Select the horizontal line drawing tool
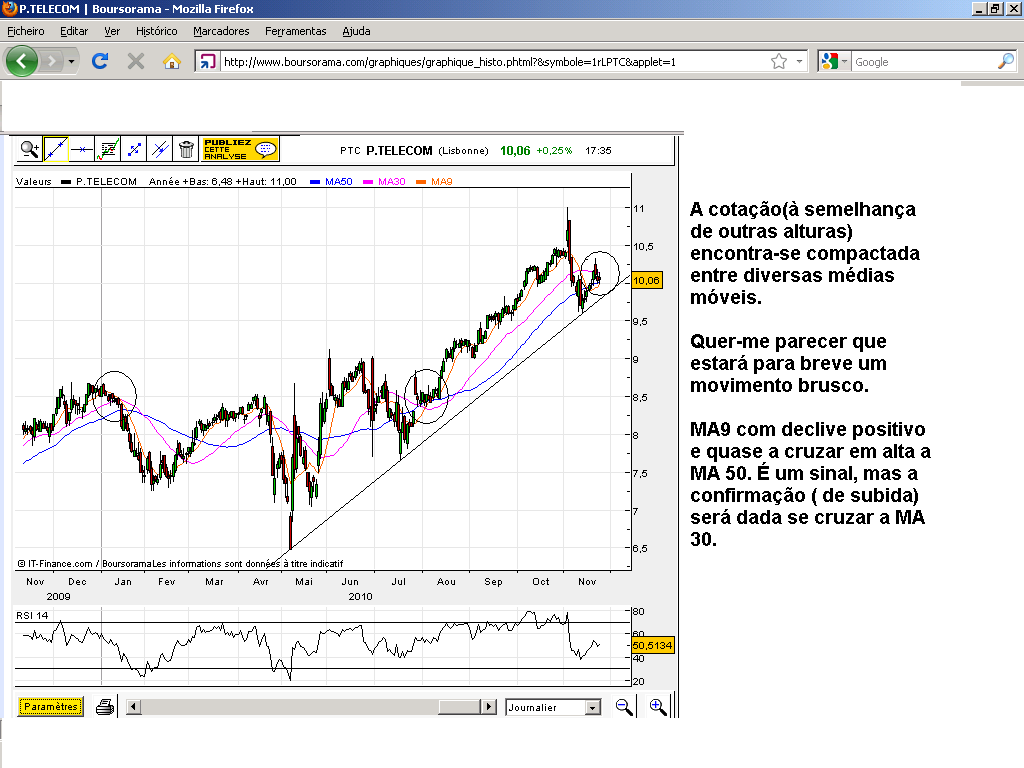 pos(82,150)
